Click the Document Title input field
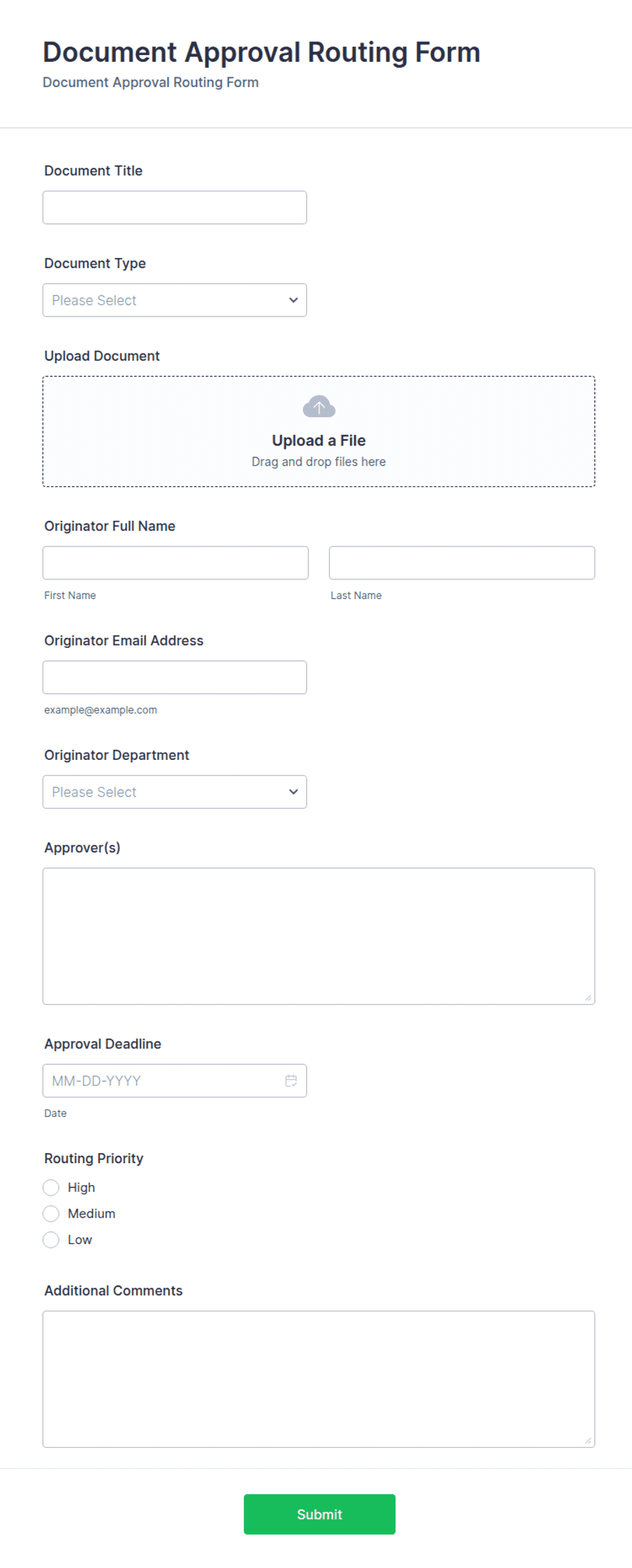 pos(175,207)
